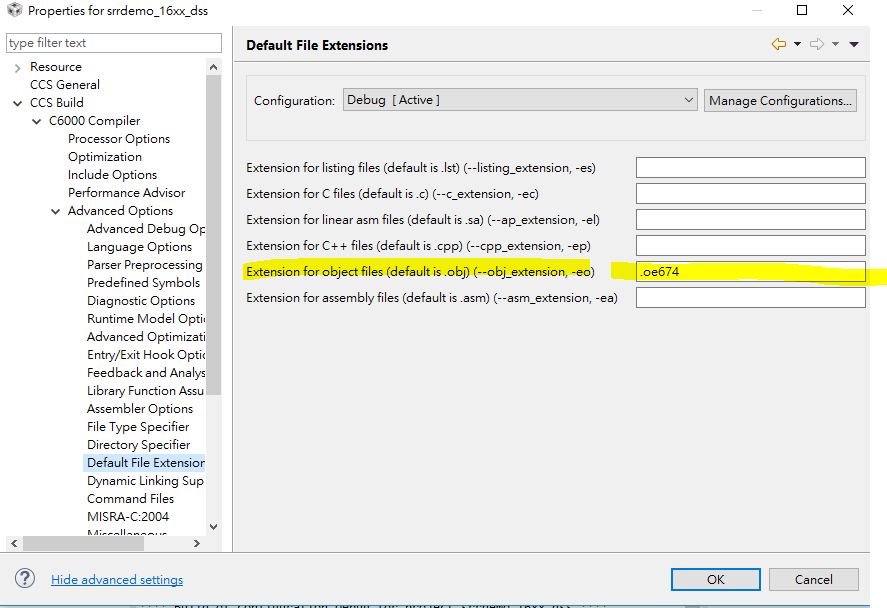This screenshot has height=608, width=887.
Task: Expand the Resource tree item
Action: click(x=16, y=66)
